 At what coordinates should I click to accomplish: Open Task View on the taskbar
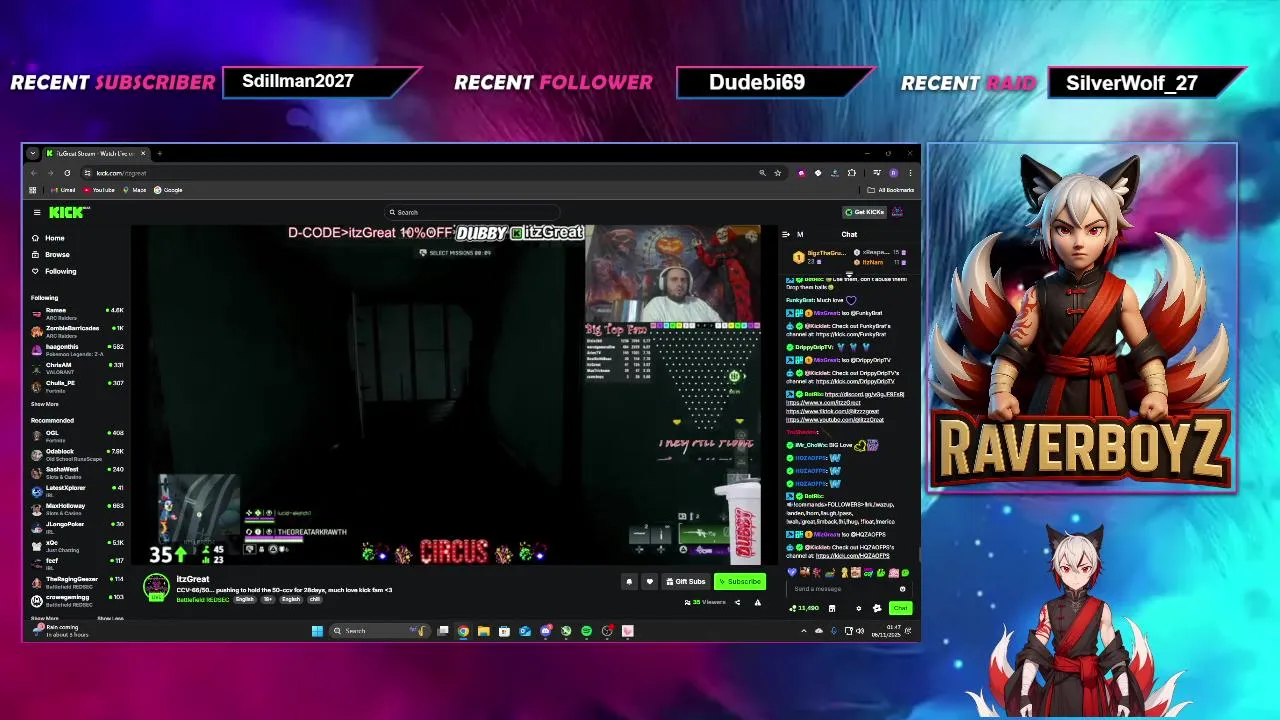(x=443, y=631)
